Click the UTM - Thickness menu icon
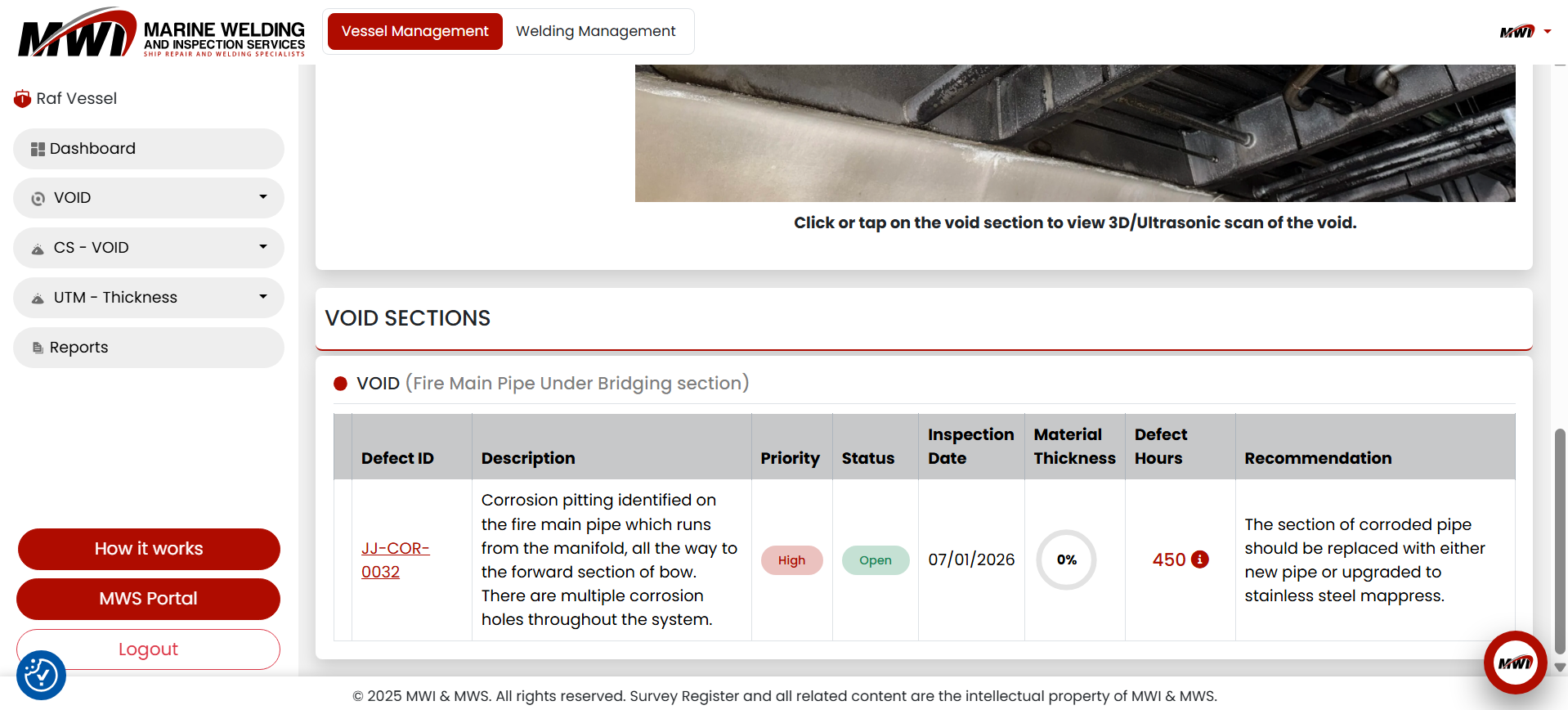1568x710 pixels. tap(38, 299)
